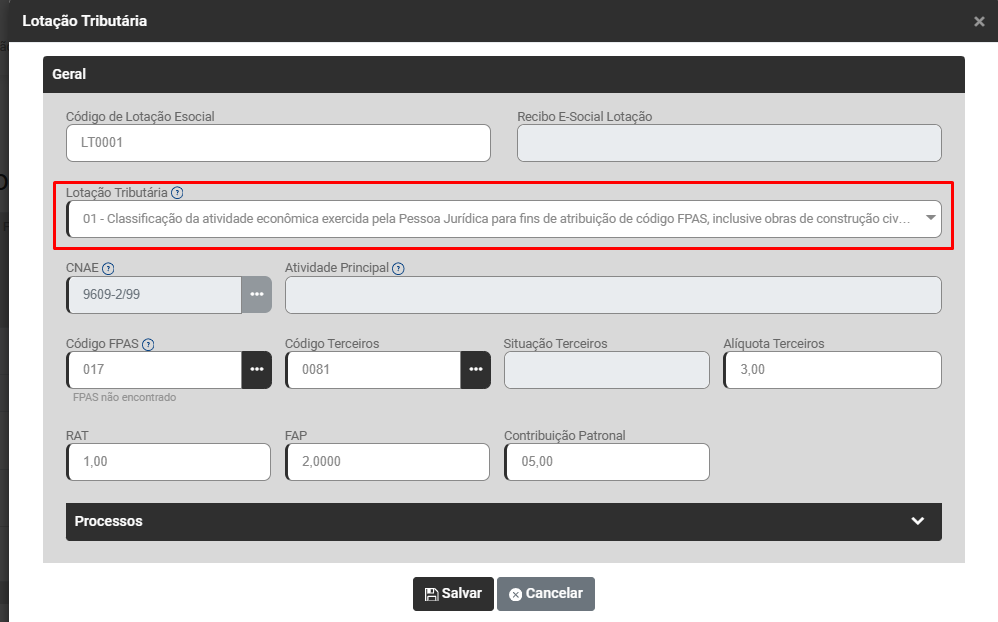Focus the FAP field with 2,0000
The width and height of the screenshot is (998, 622).
(388, 462)
